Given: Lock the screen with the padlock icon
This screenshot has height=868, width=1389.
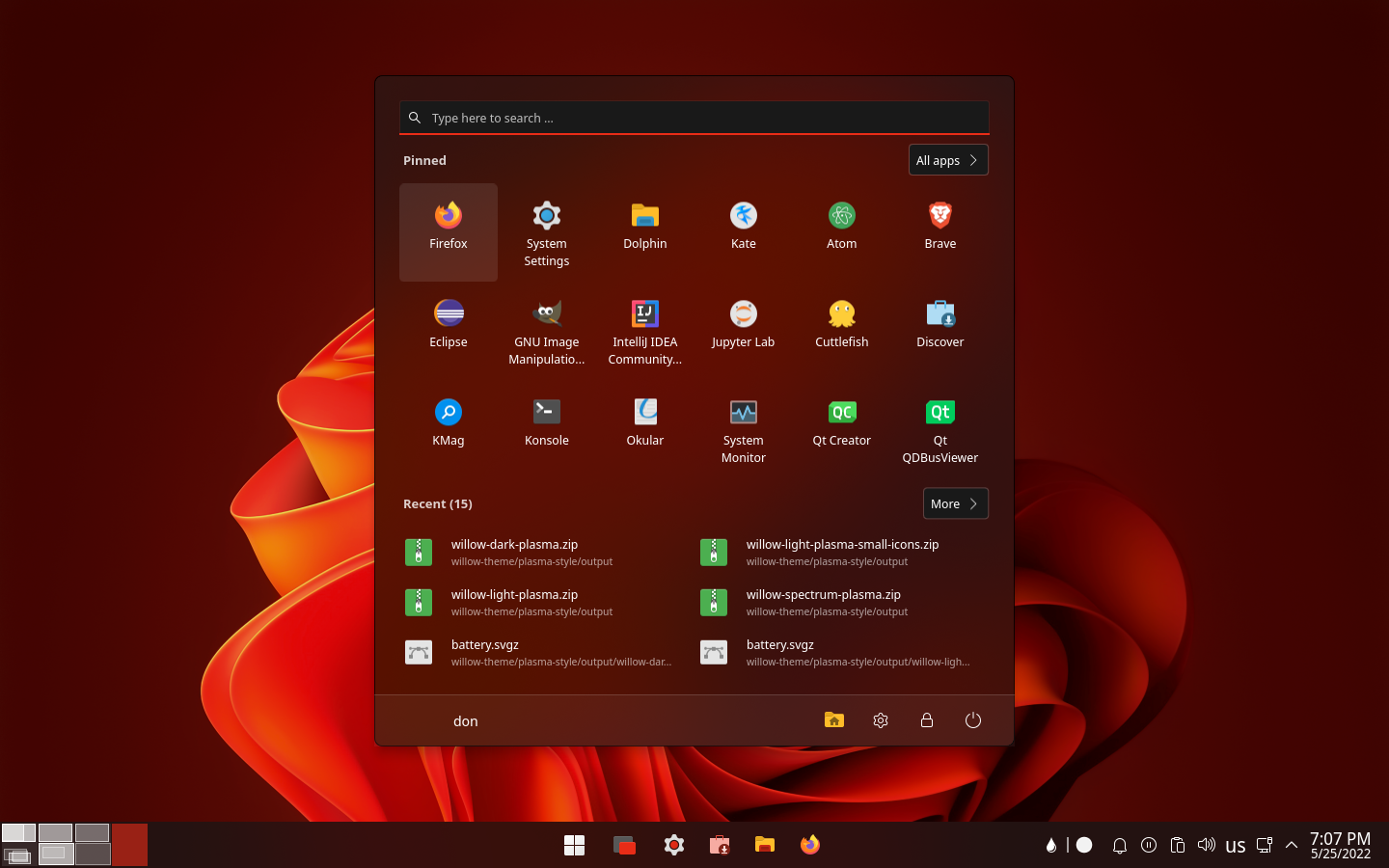Looking at the screenshot, I should pyautogui.click(x=927, y=720).
